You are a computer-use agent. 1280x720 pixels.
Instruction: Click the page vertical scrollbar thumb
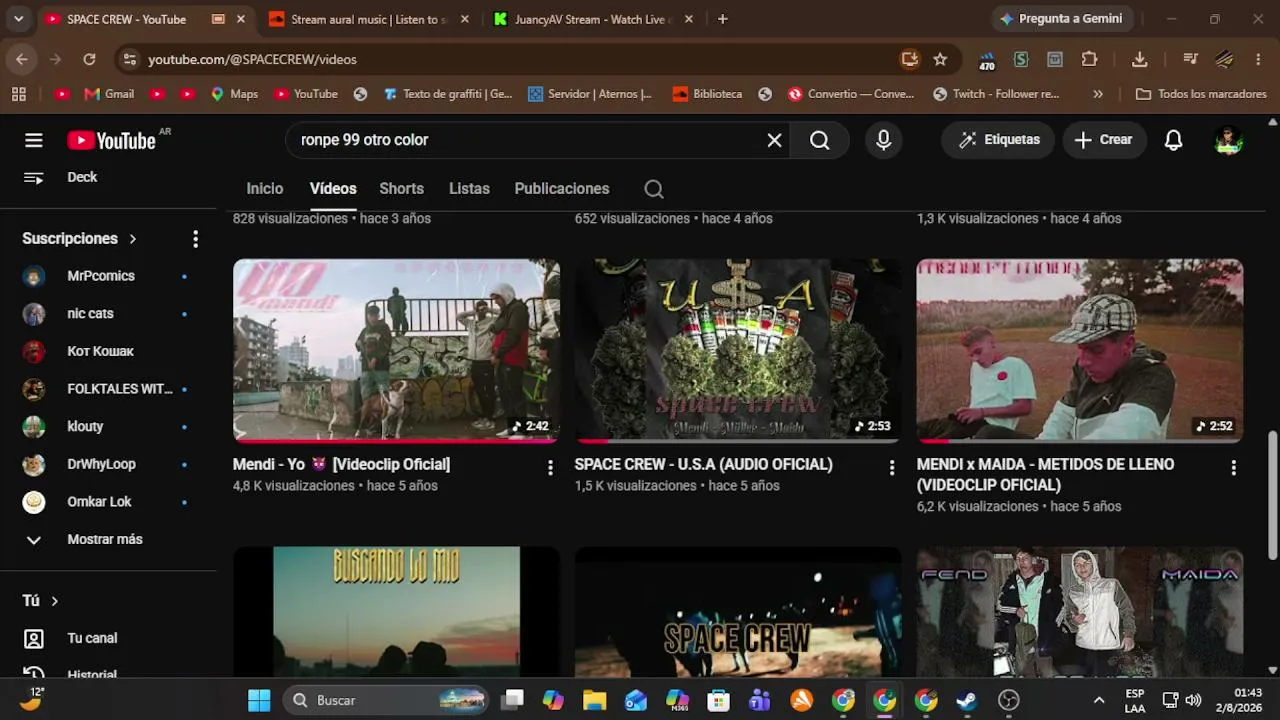tap(1272, 495)
